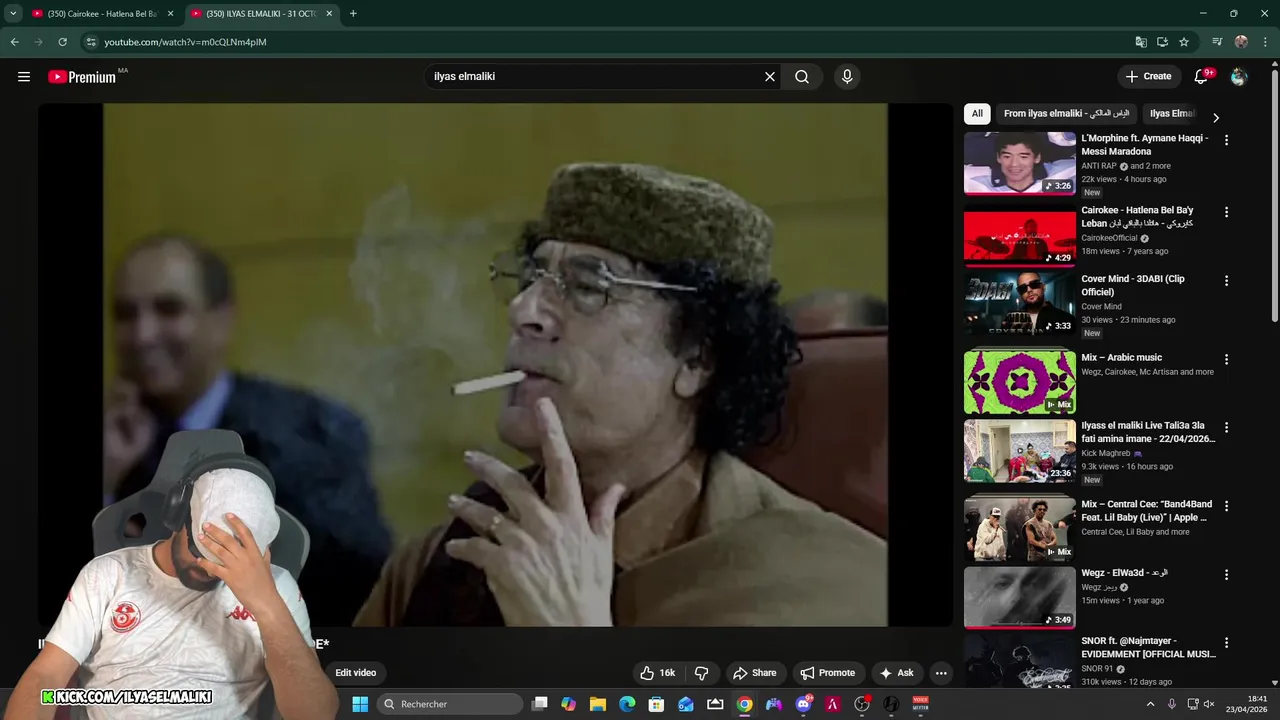
Task: Like the video with thumbs up
Action: (658, 673)
